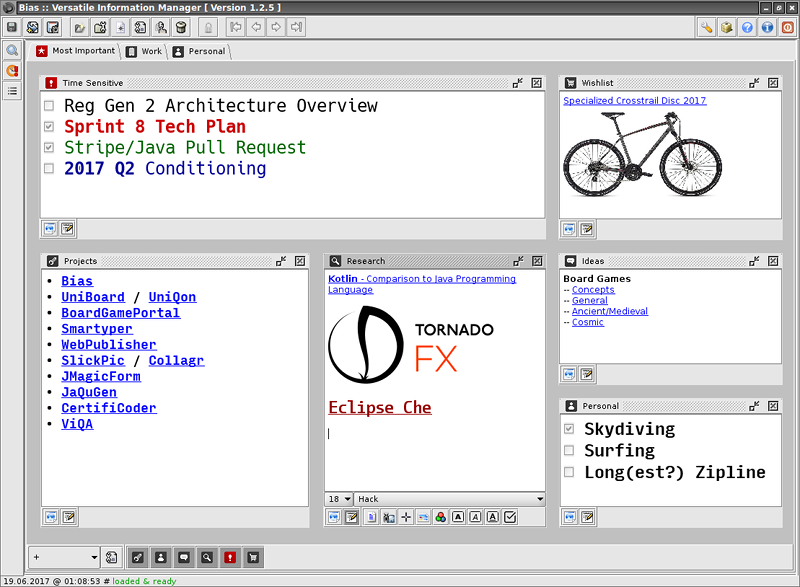
Task: Open the Hack font family dropdown
Action: (x=450, y=499)
